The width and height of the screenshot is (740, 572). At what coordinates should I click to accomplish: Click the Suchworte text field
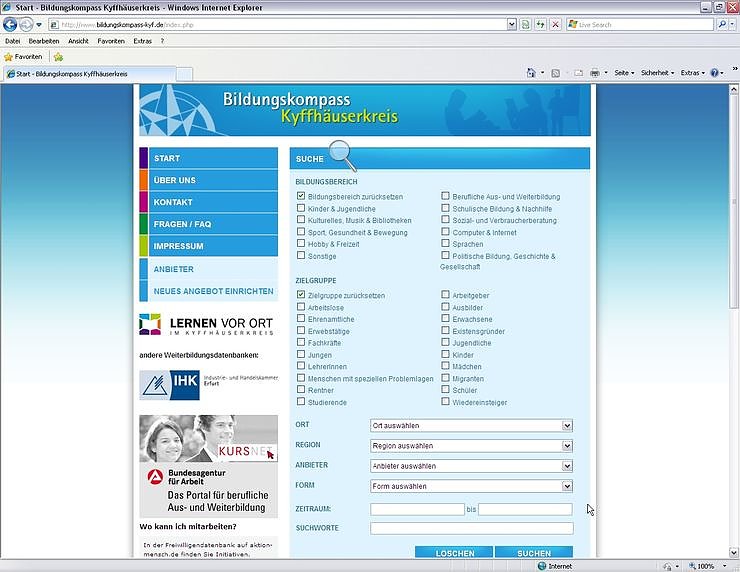click(x=471, y=528)
